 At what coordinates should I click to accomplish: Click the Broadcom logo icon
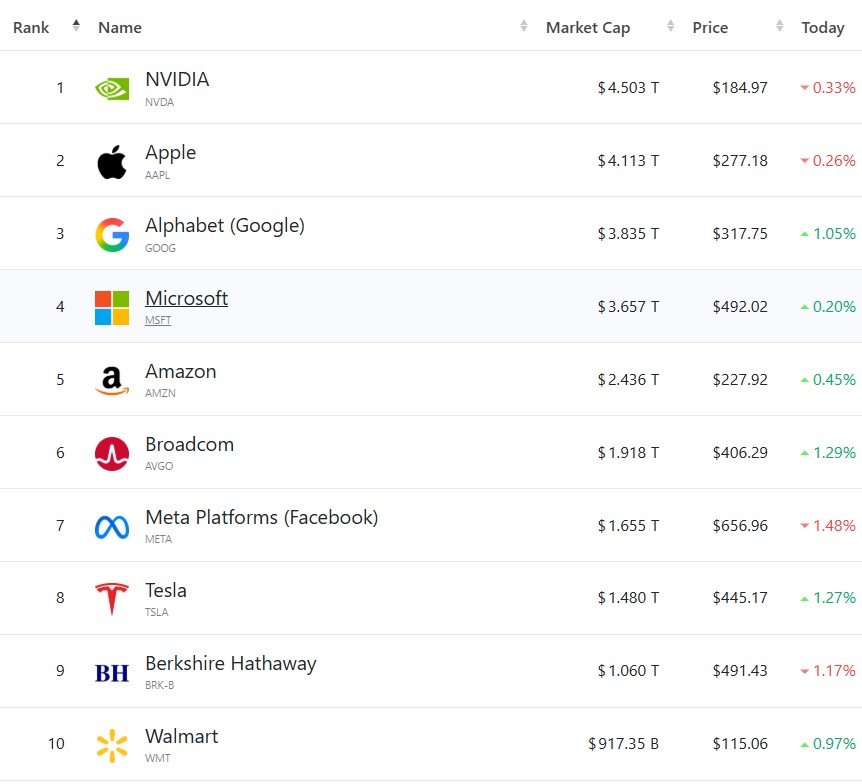point(112,453)
